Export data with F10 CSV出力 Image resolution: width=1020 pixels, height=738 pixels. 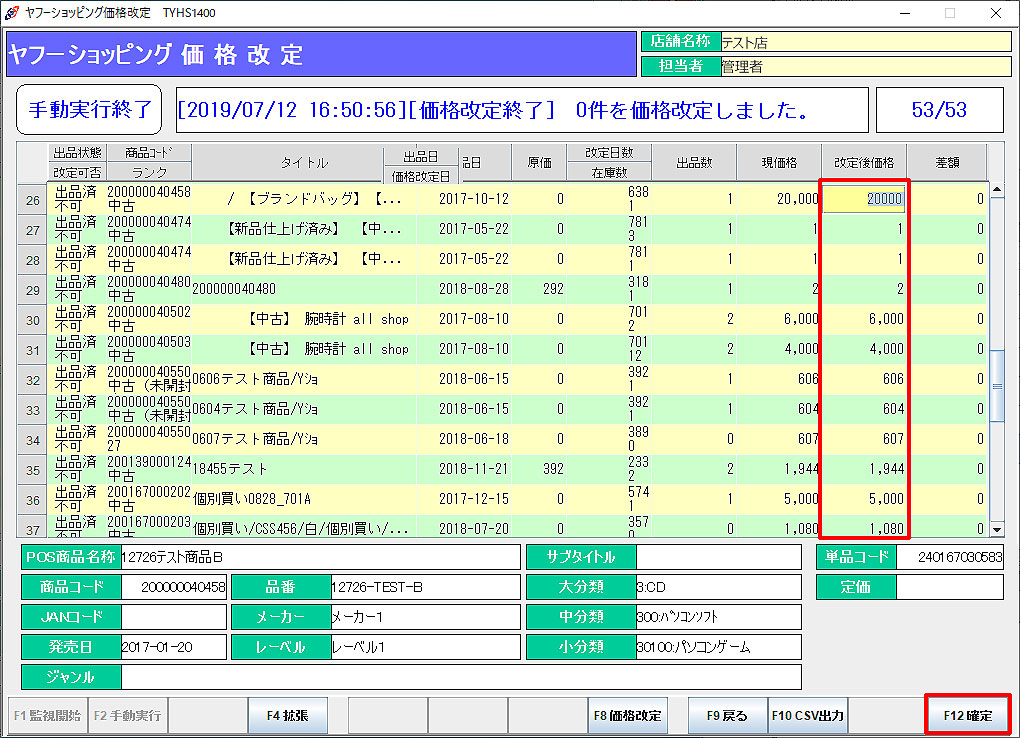coord(807,715)
